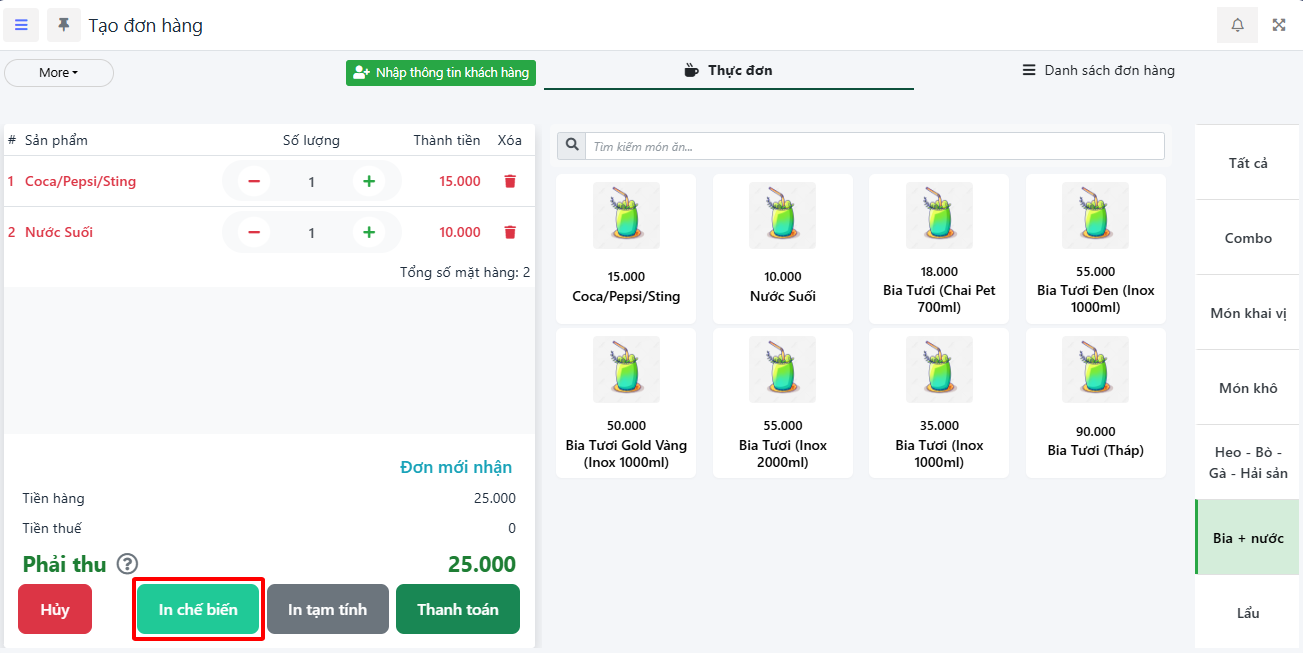Screen dimensions: 1303x653
Task: Click the pin icon beside page title
Action: coord(64,25)
